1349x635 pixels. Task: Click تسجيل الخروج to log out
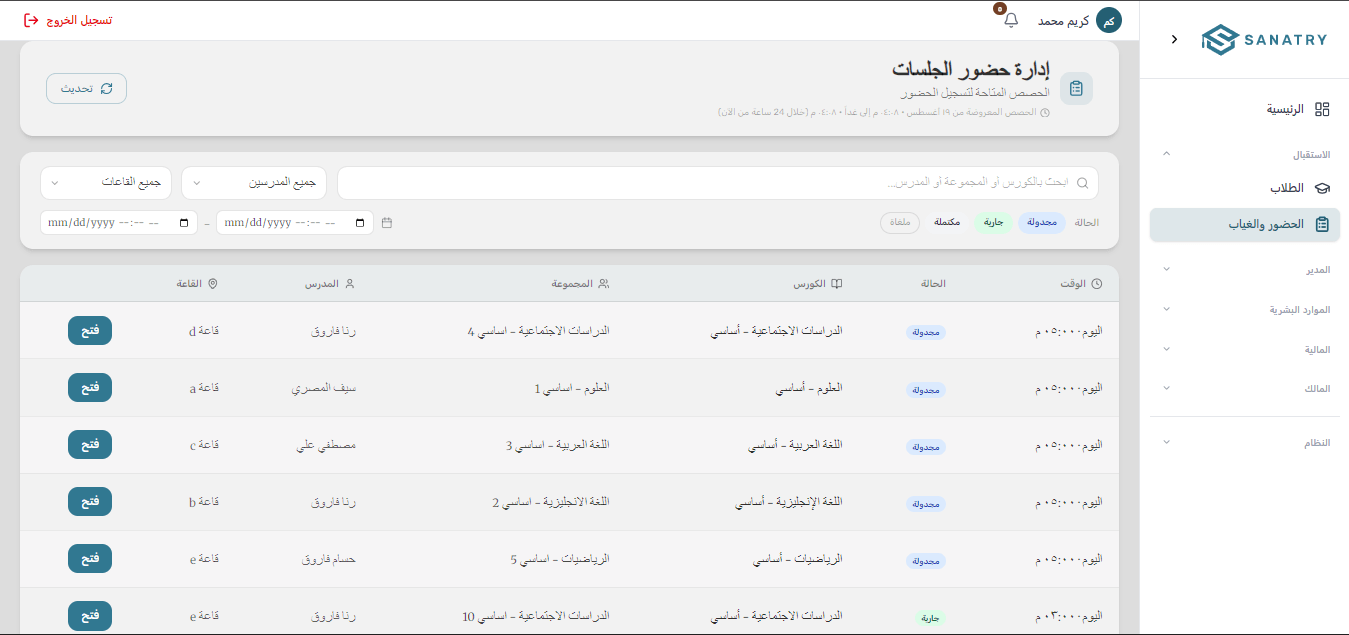(x=68, y=20)
